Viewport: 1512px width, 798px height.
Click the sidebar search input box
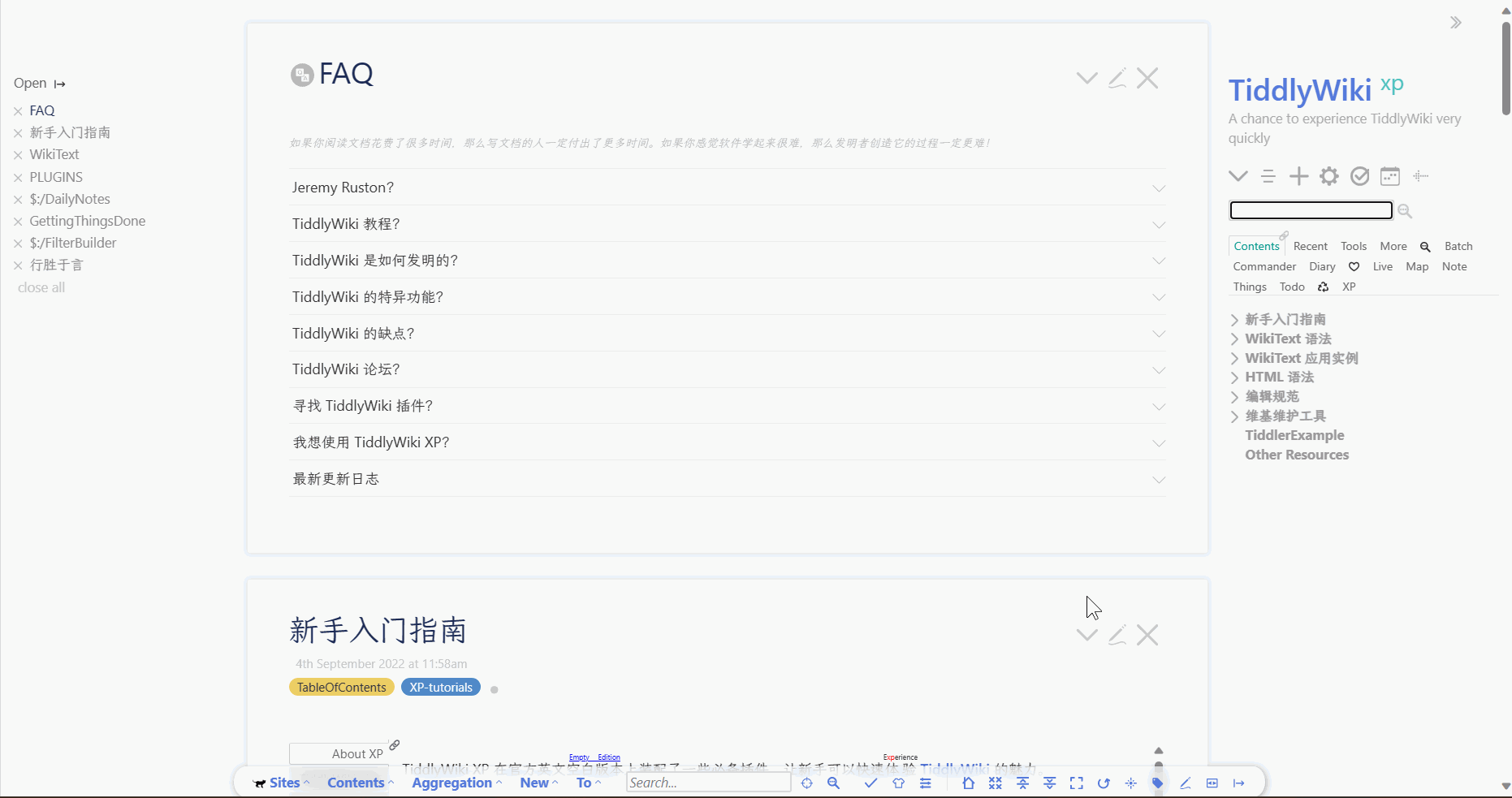click(1311, 211)
